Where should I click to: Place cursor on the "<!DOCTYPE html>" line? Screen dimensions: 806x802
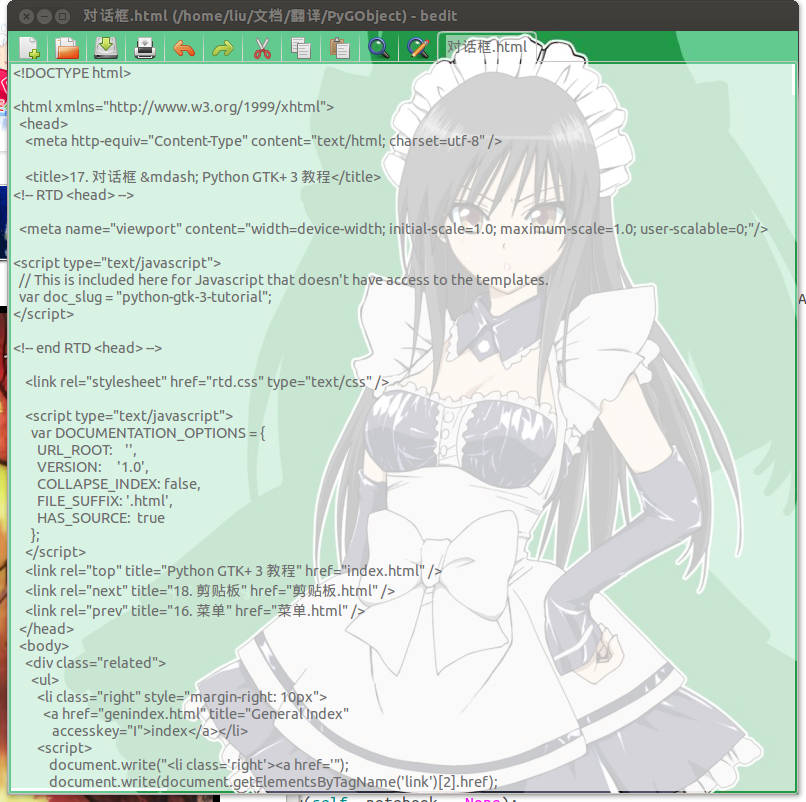[x=72, y=73]
